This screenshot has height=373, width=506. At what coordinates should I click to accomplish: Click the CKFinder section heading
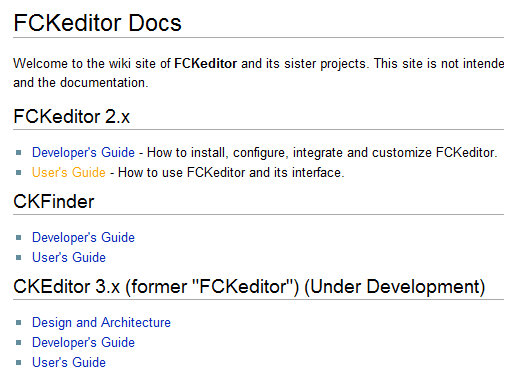pos(54,202)
